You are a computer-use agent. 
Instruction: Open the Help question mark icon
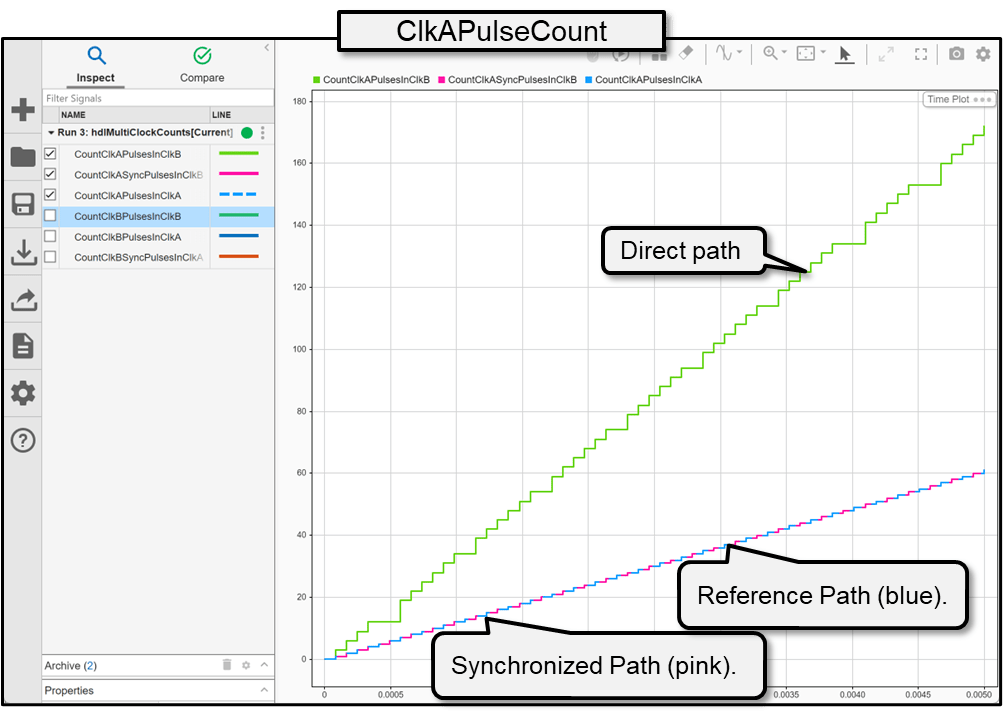[x=22, y=440]
